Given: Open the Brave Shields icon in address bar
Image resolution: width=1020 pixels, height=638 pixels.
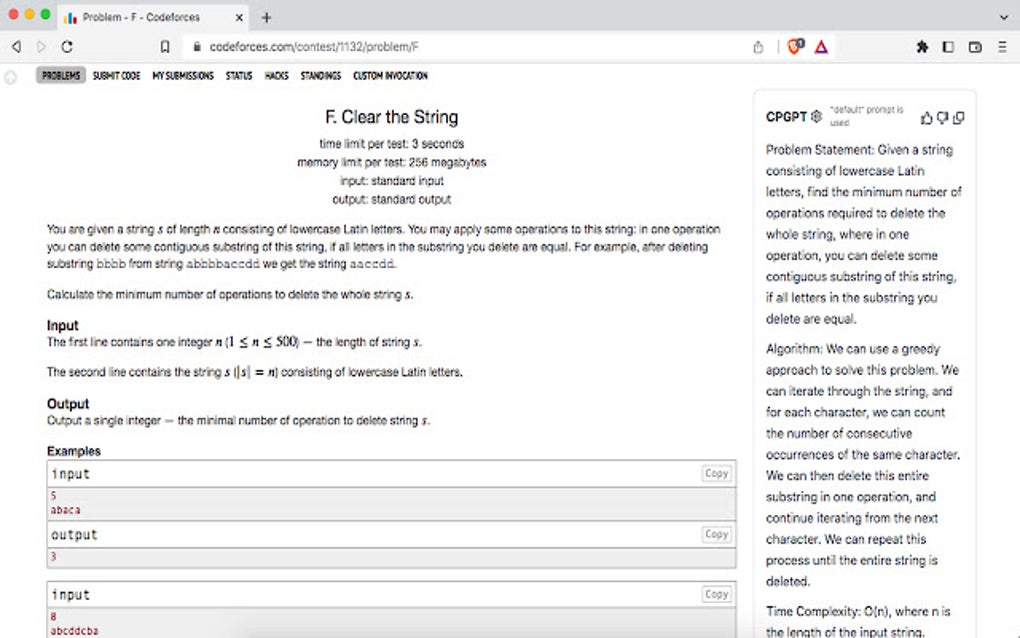Looking at the screenshot, I should (795, 46).
